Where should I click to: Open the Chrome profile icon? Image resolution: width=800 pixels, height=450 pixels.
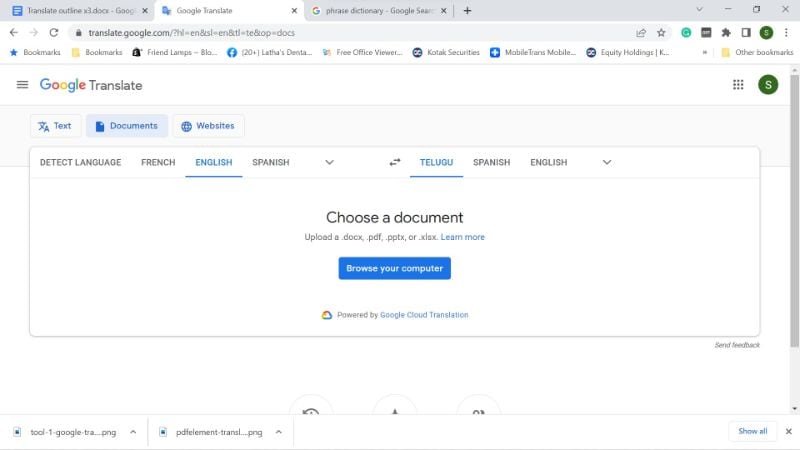coord(766,33)
